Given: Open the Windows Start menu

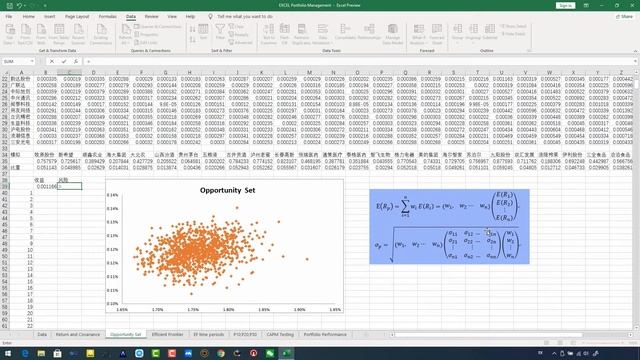Looking at the screenshot, I should tap(8, 353).
